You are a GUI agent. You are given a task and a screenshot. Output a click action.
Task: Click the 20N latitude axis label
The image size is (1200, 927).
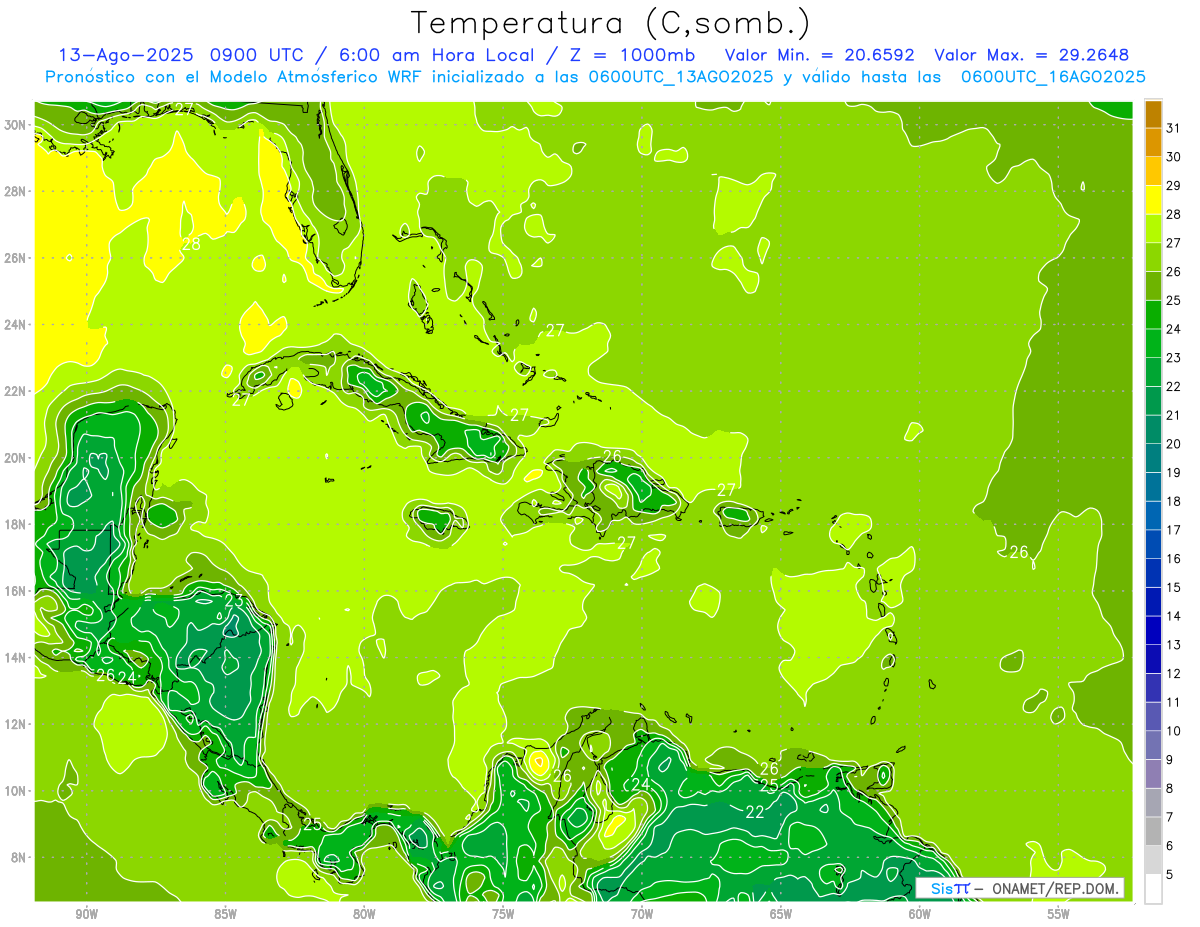click(15, 458)
